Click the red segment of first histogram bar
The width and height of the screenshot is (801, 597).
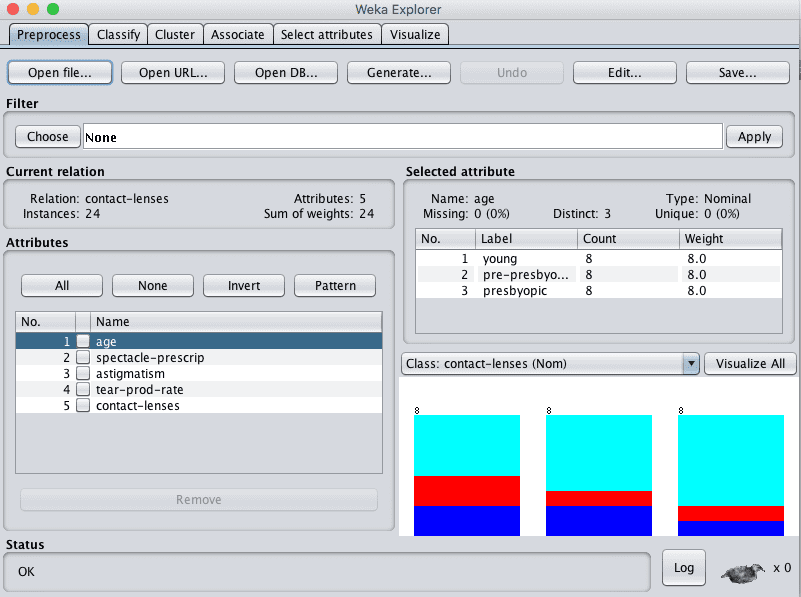point(467,491)
